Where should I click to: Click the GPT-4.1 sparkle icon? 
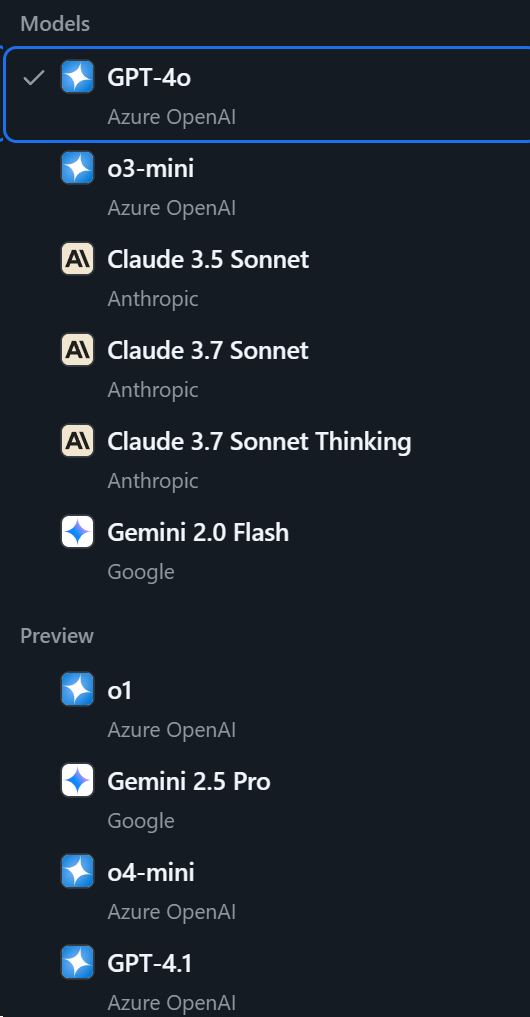click(78, 963)
